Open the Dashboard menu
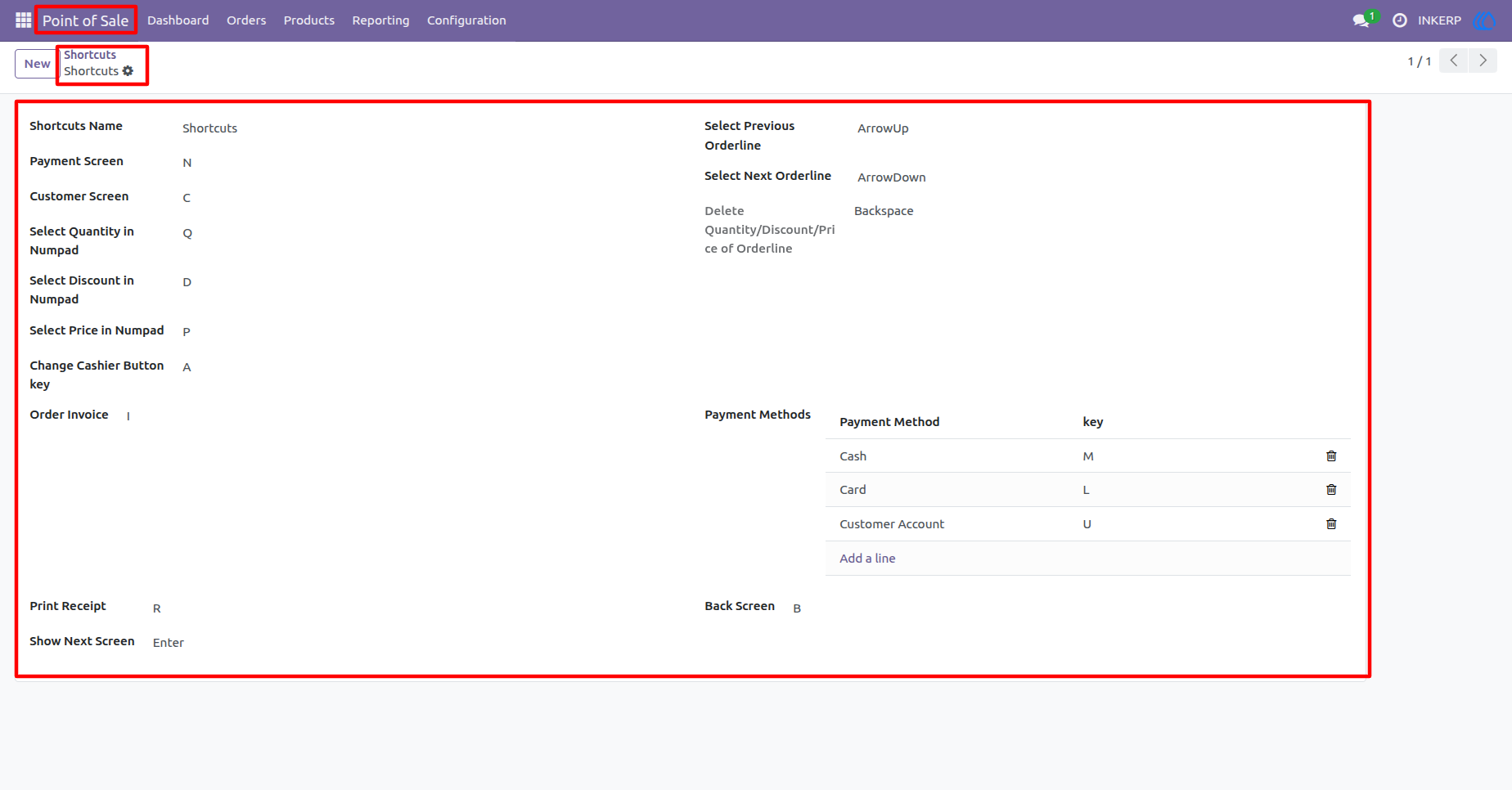The height and width of the screenshot is (790, 1512). (178, 20)
